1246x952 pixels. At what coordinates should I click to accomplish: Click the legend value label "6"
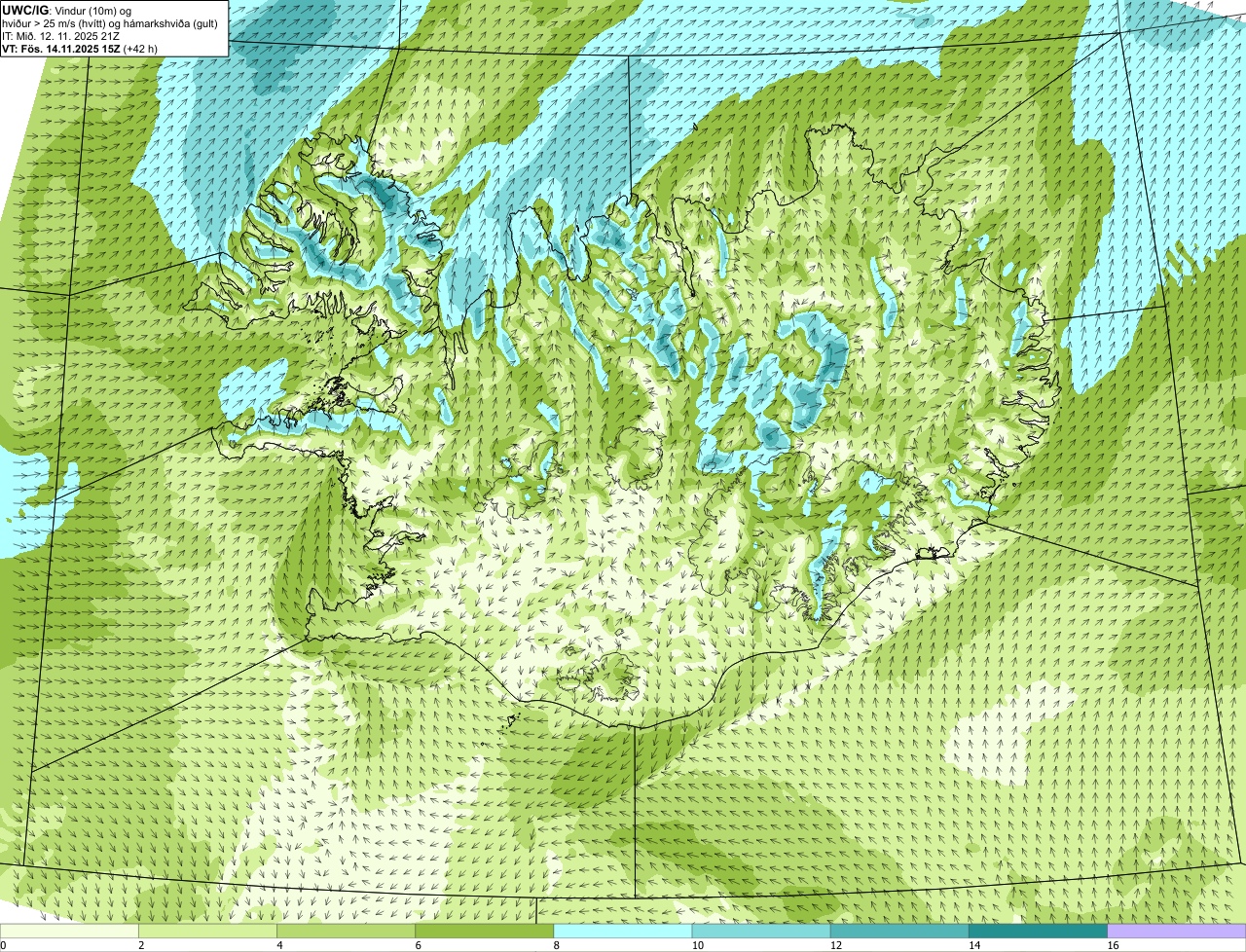pyautogui.click(x=419, y=945)
